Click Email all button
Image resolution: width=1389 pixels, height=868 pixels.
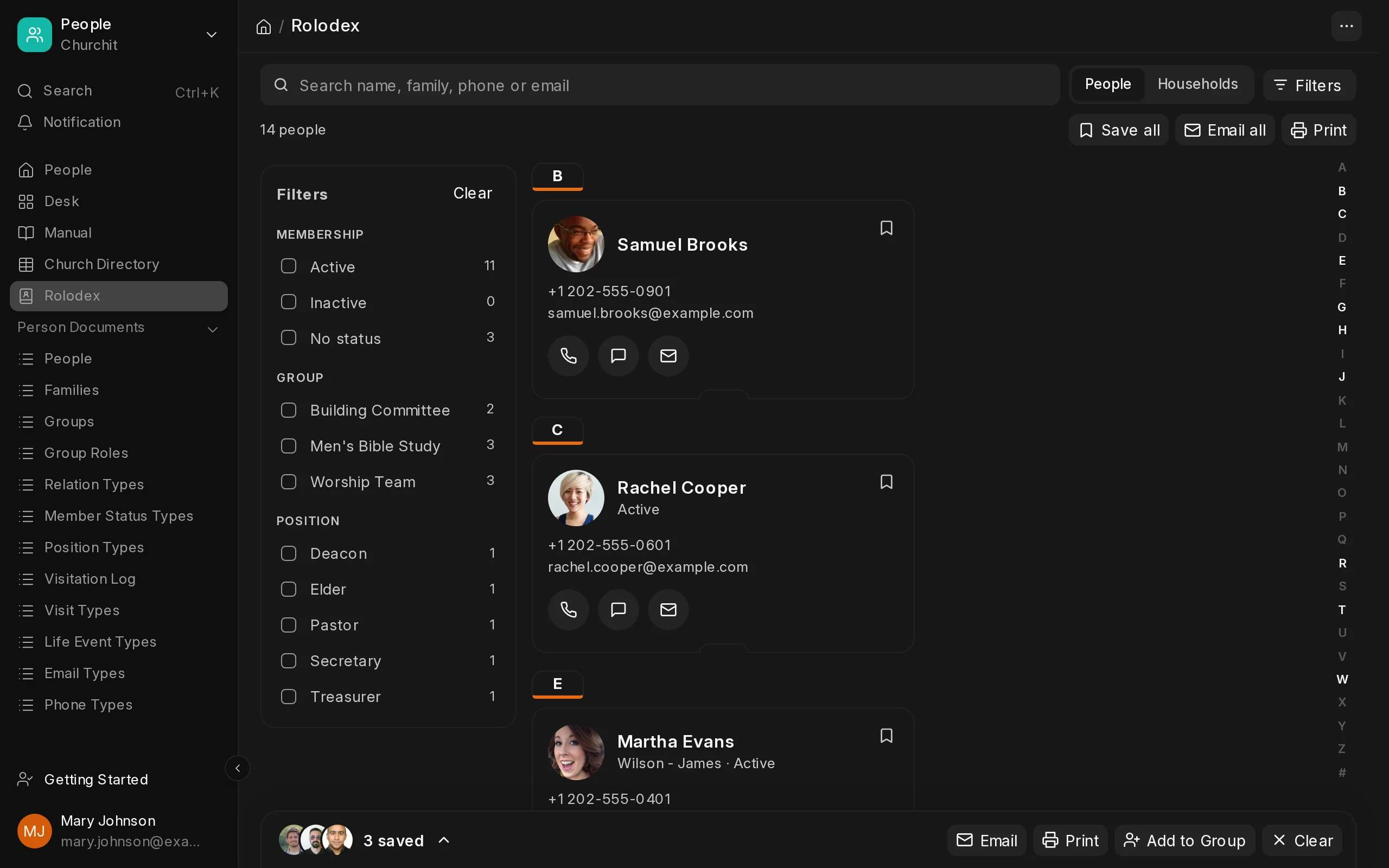point(1225,130)
